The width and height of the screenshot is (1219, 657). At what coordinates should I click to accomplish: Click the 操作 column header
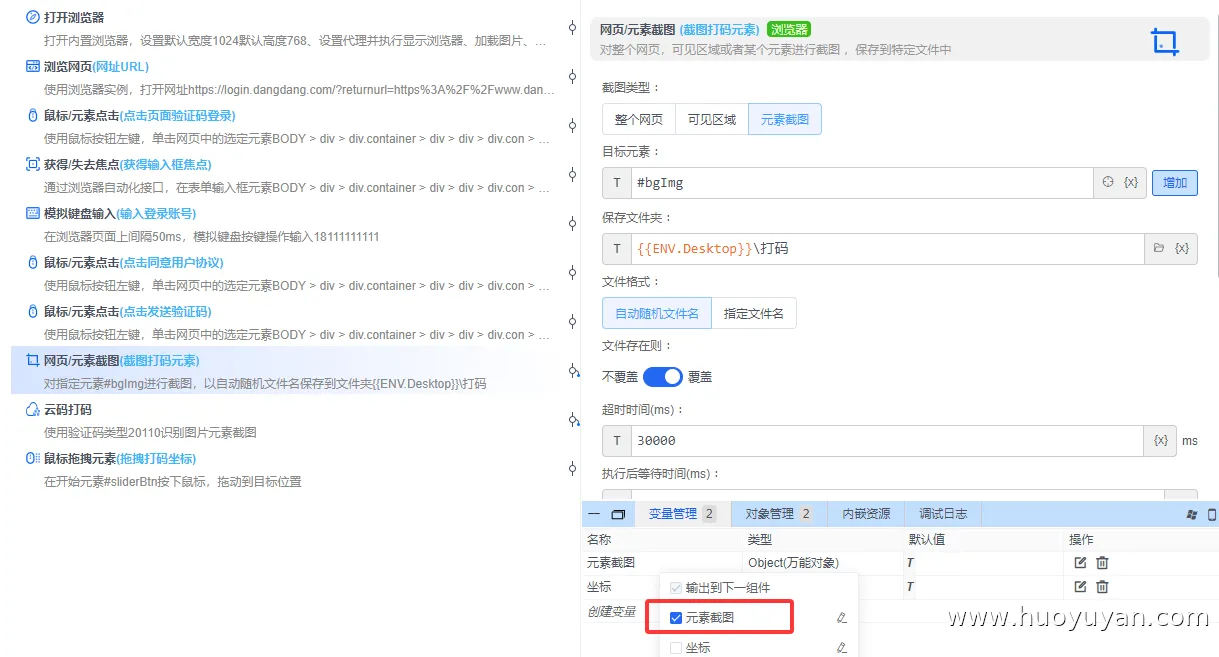1081,539
